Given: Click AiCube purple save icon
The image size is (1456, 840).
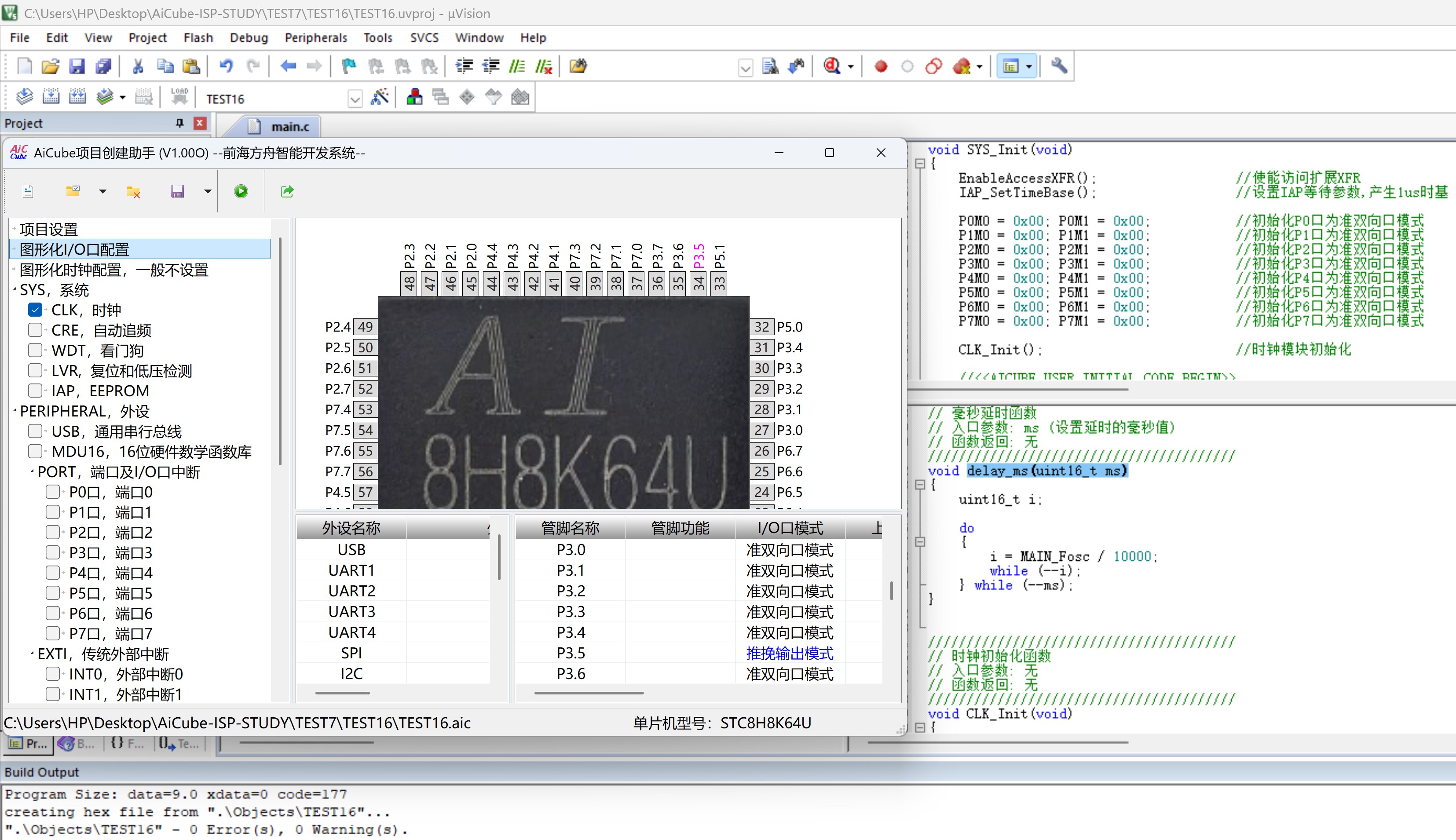Looking at the screenshot, I should [x=177, y=191].
